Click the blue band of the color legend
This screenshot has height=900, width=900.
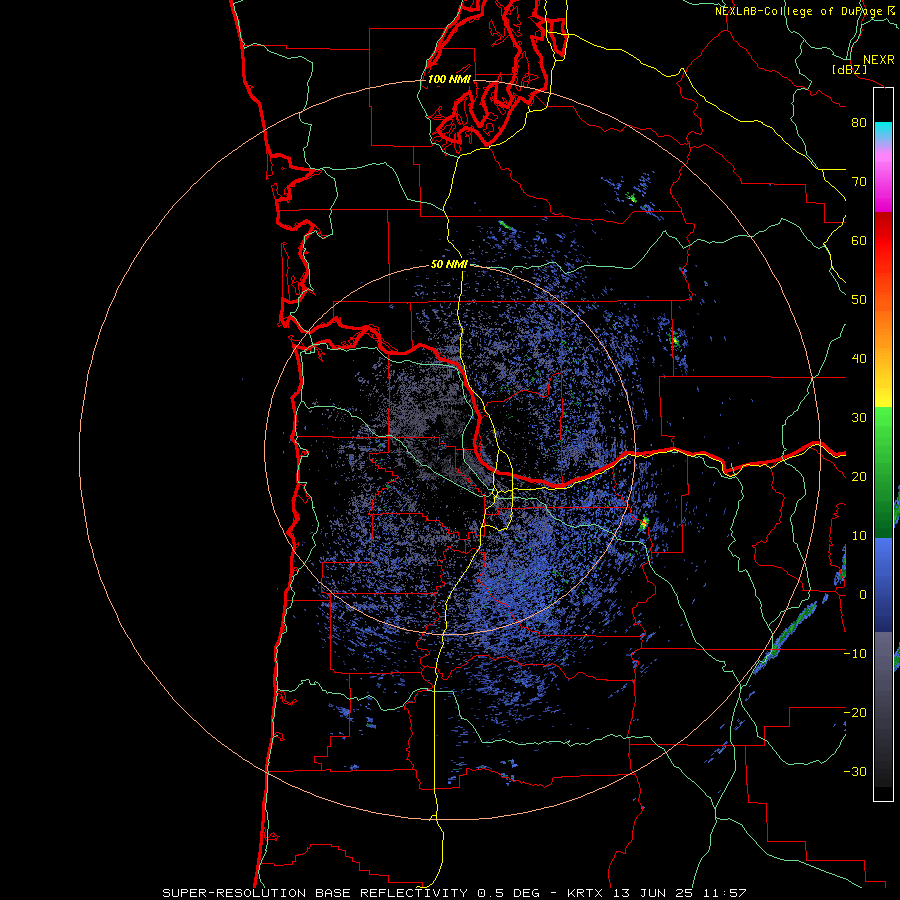pyautogui.click(x=883, y=585)
